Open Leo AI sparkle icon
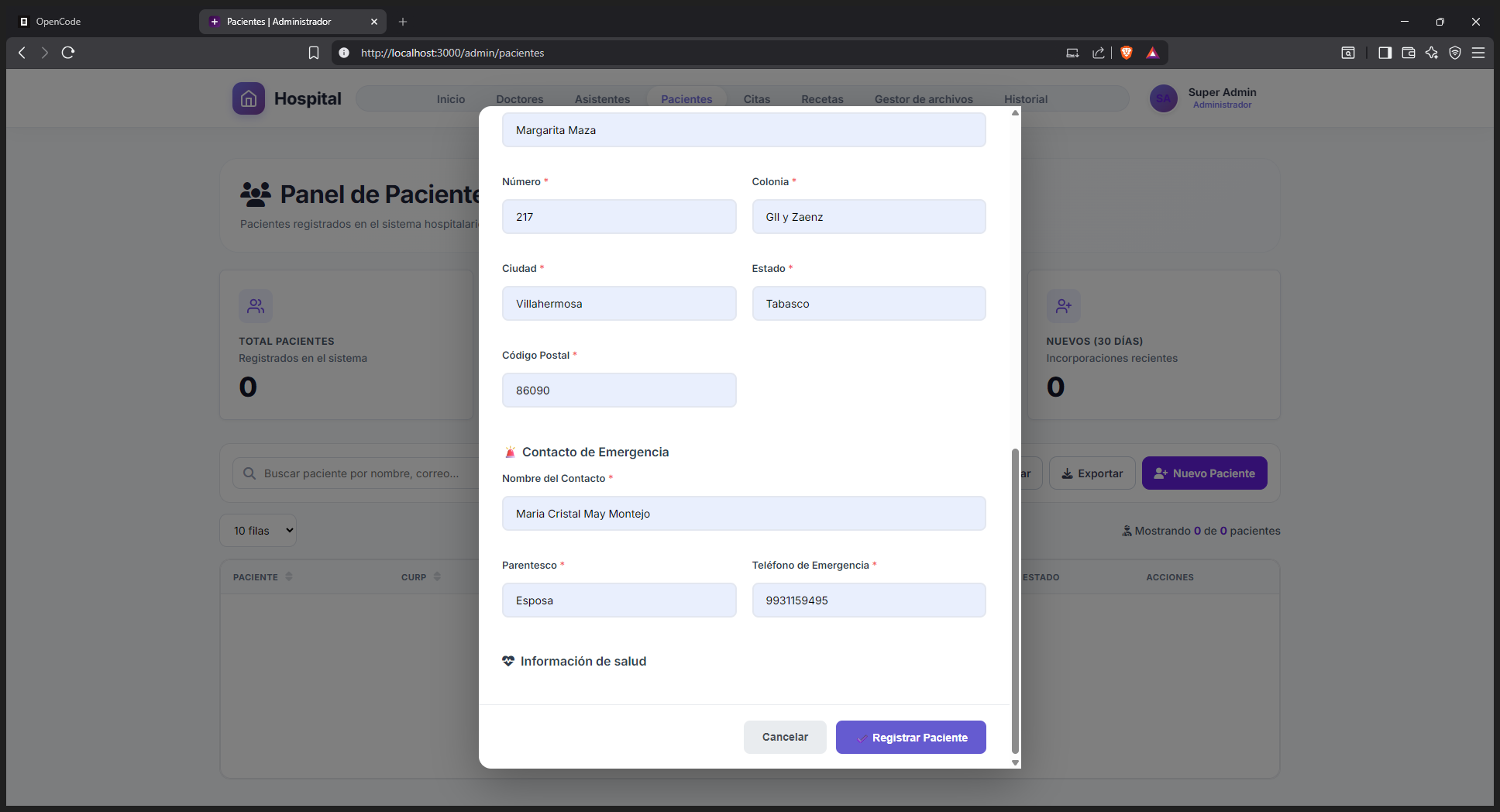 1432,53
